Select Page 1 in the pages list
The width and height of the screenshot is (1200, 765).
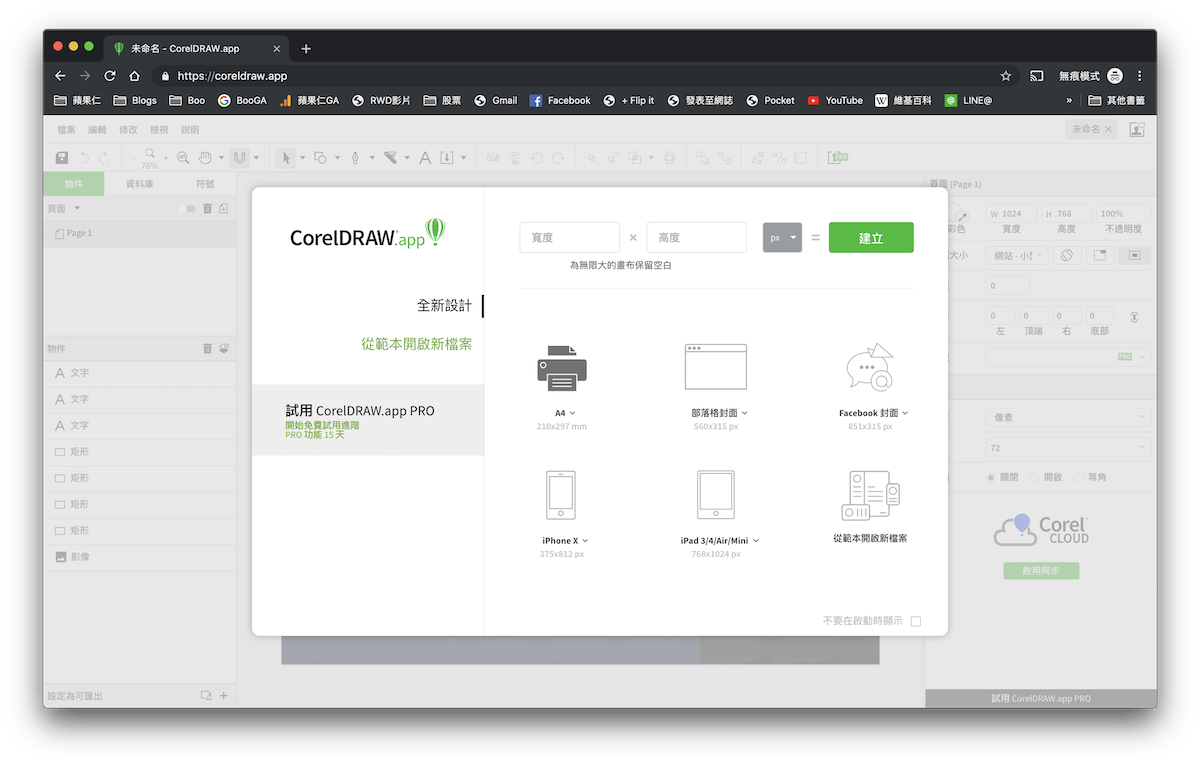pyautogui.click(x=140, y=234)
